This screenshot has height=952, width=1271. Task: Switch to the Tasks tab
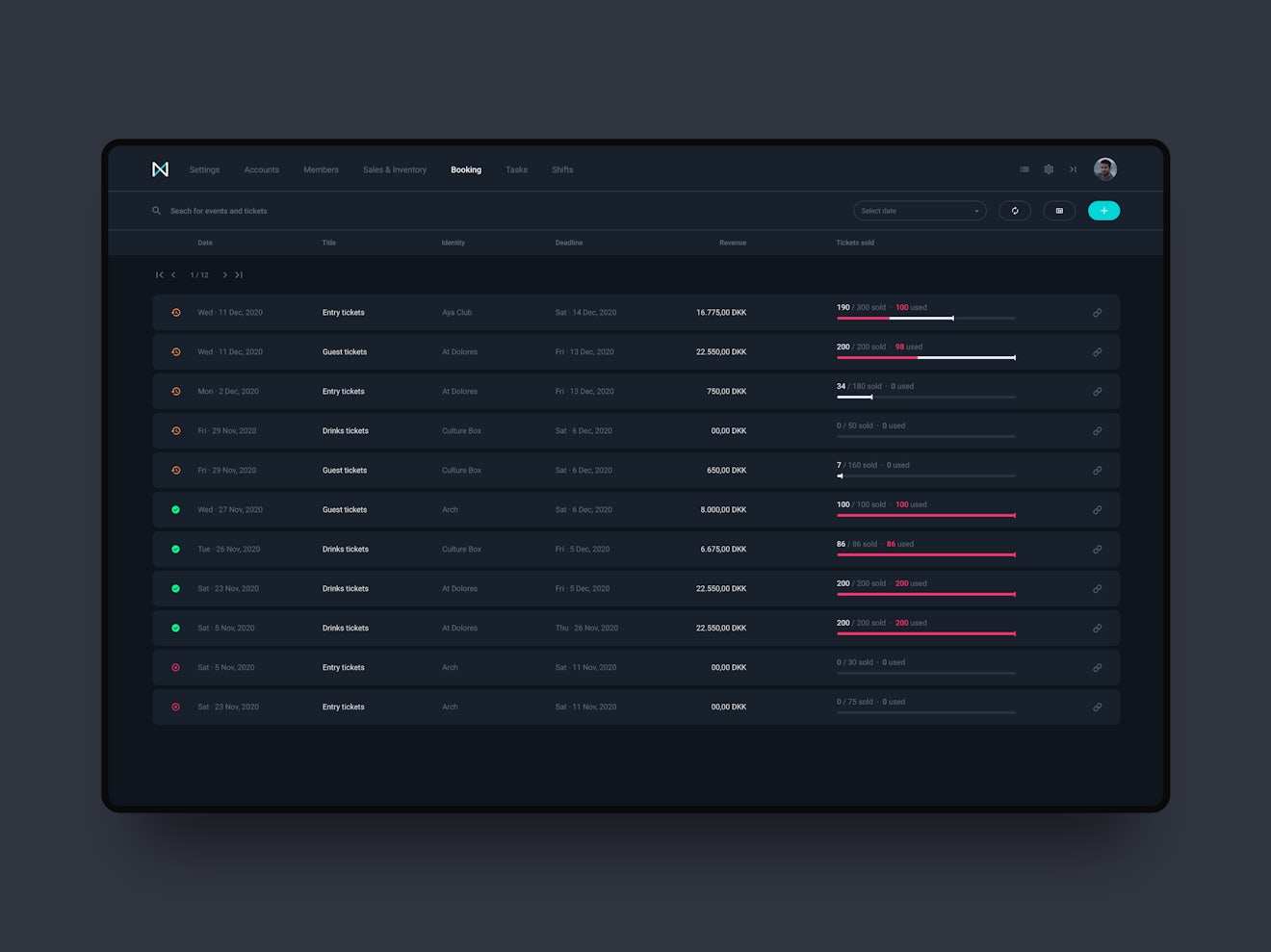pos(516,169)
